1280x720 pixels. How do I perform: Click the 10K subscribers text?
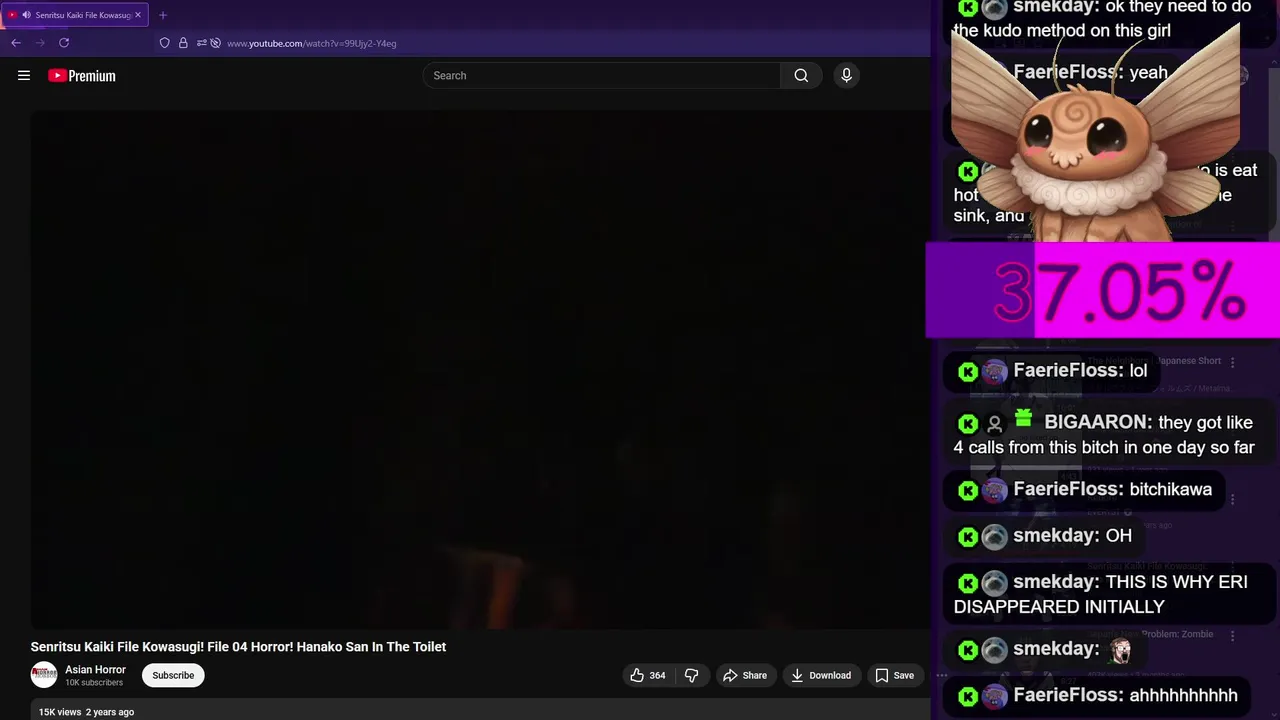tap(94, 683)
